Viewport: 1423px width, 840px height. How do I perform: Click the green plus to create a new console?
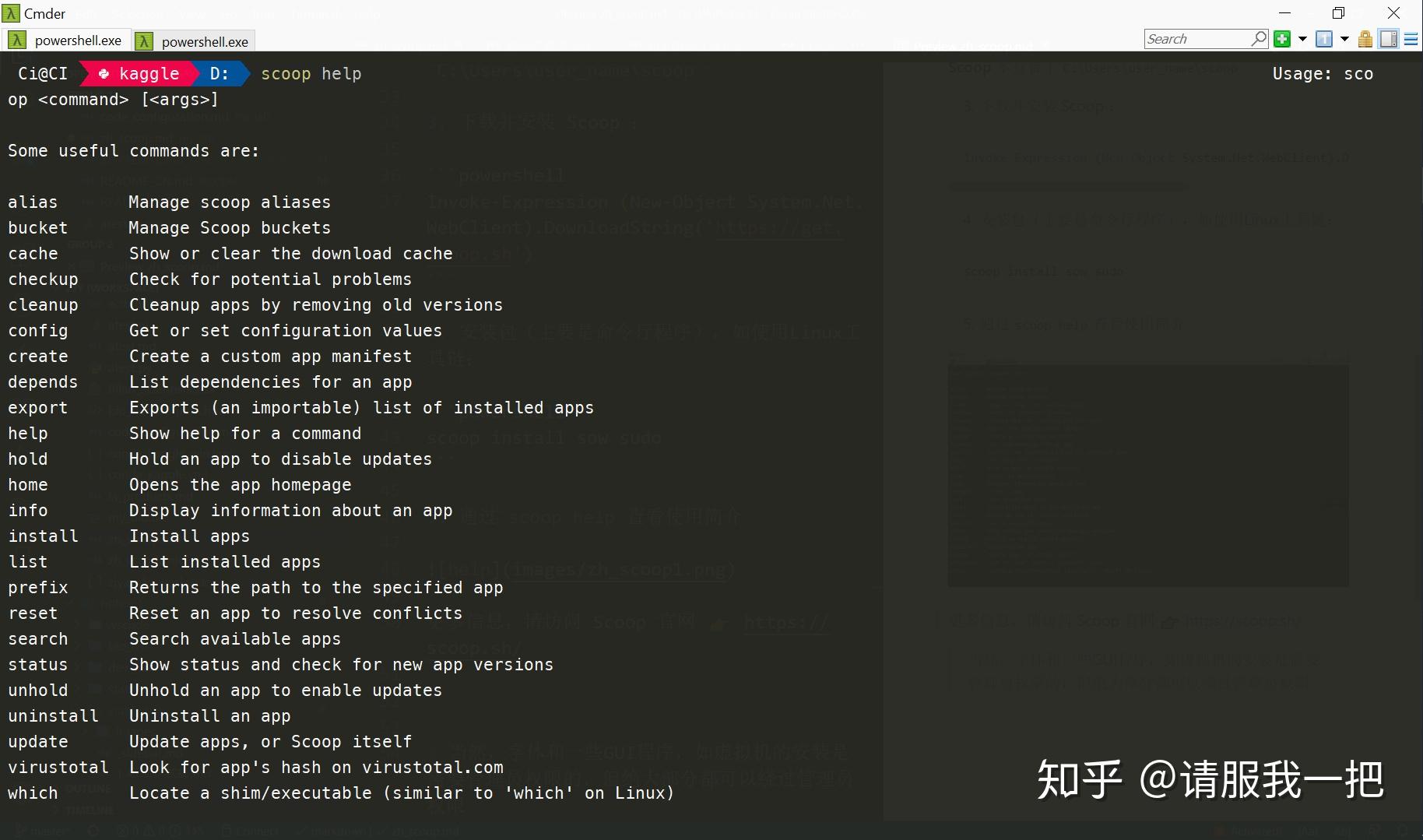tap(1281, 38)
